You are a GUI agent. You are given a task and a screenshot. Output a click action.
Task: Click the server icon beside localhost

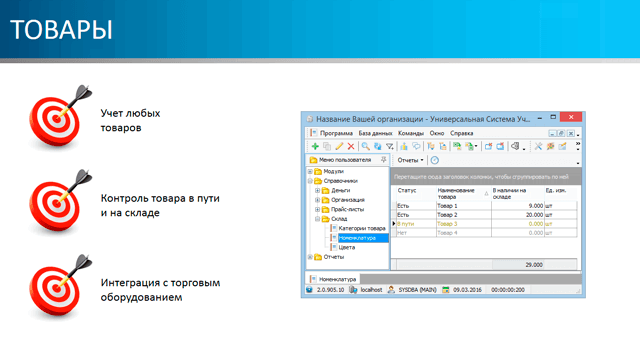click(x=353, y=290)
